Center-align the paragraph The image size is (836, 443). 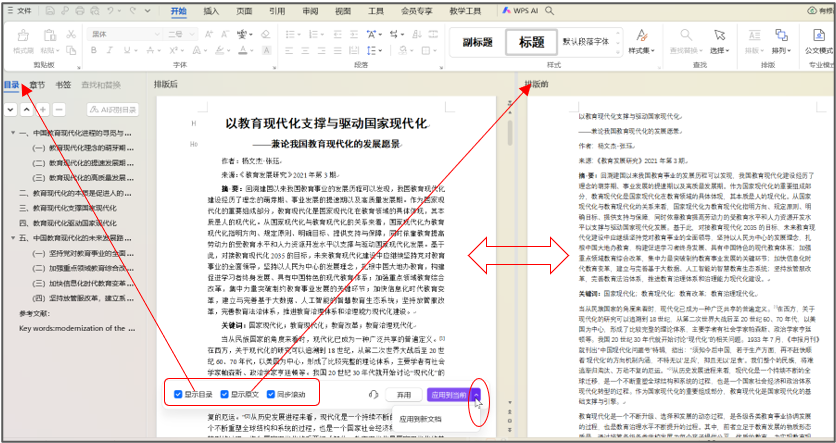coord(306,50)
